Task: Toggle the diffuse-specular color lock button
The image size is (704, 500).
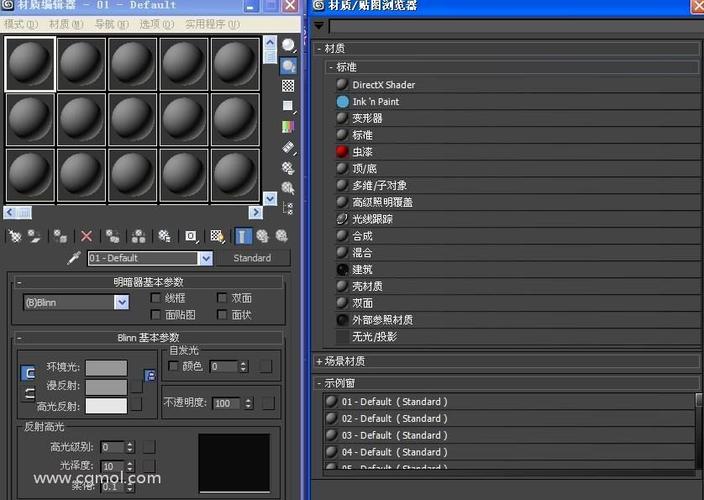Action: pos(29,394)
